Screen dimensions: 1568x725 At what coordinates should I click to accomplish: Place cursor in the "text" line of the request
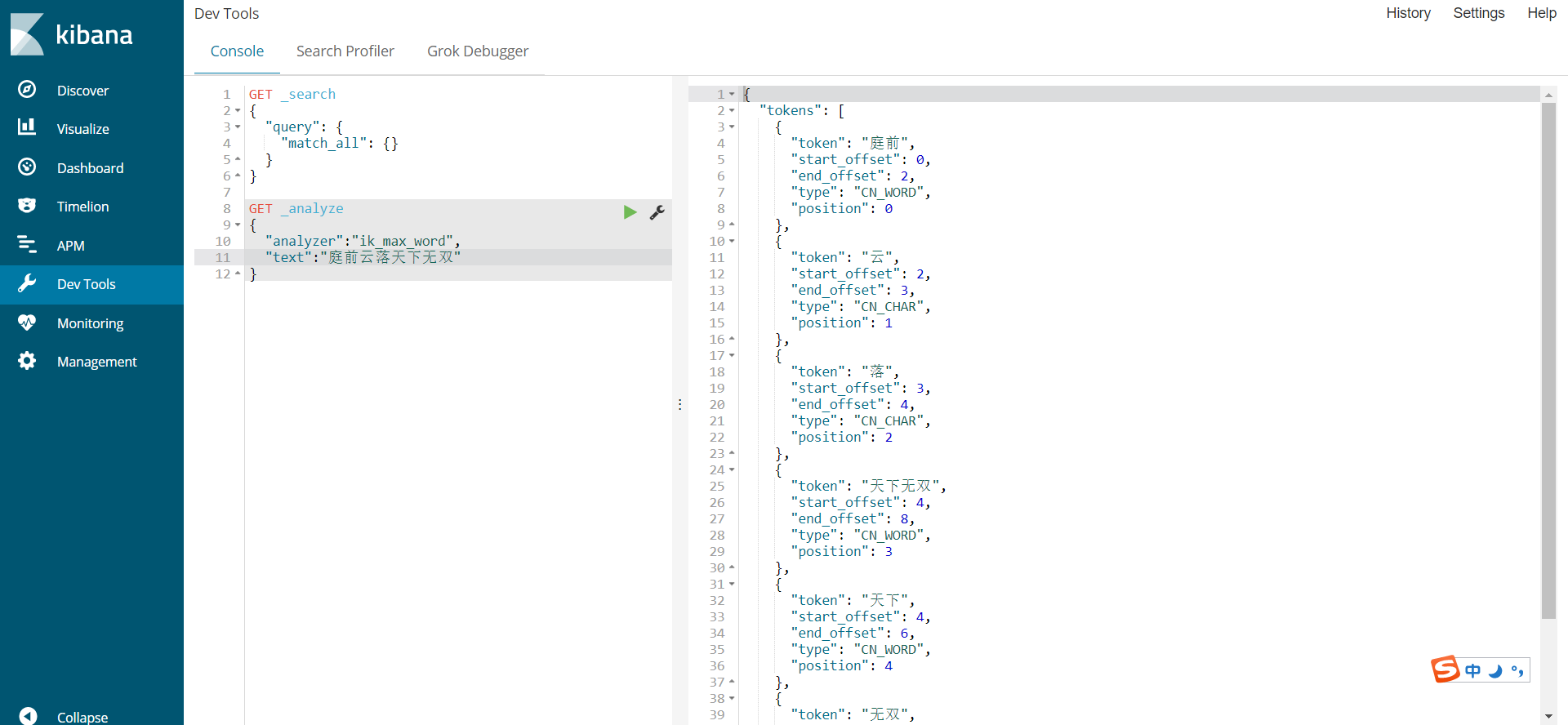tap(363, 258)
